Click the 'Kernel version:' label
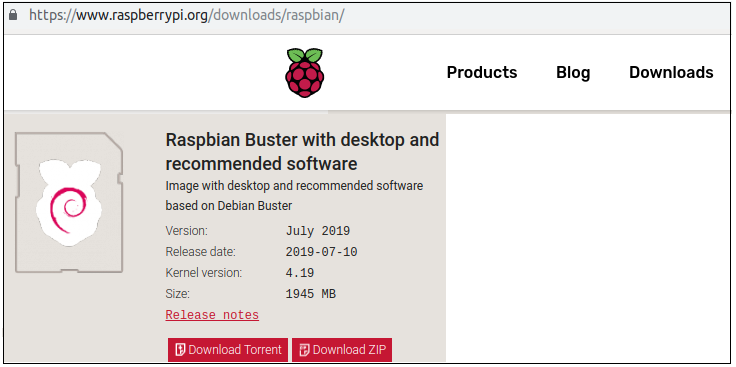This screenshot has width=736, height=367. point(204,273)
